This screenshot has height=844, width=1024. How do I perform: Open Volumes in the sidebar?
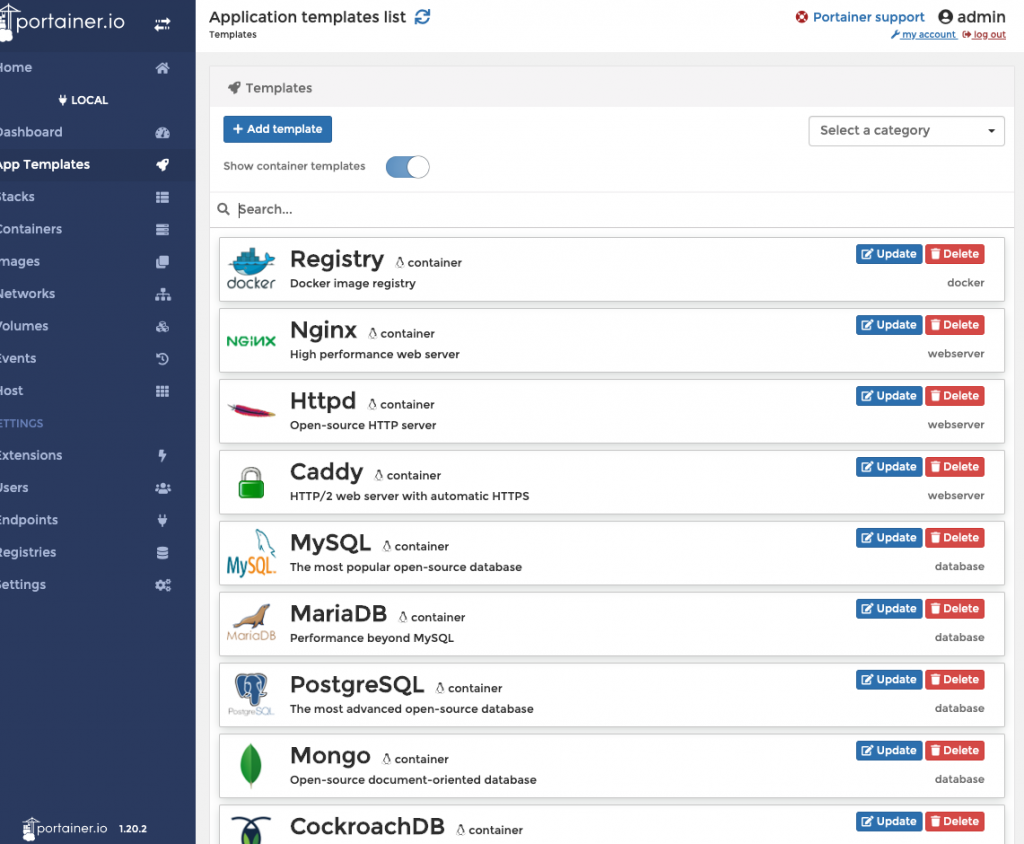point(24,326)
